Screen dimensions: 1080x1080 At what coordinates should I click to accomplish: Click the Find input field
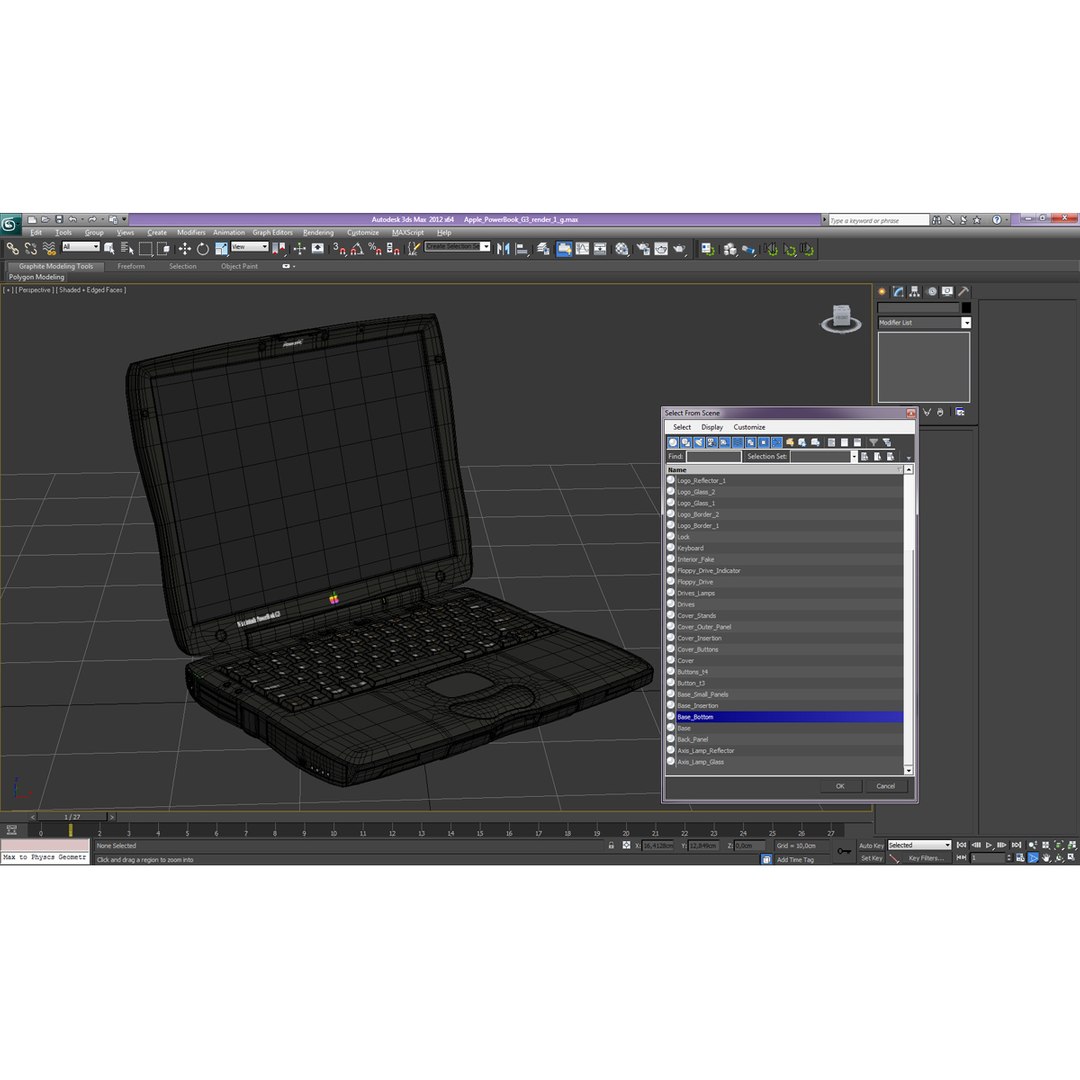point(713,457)
